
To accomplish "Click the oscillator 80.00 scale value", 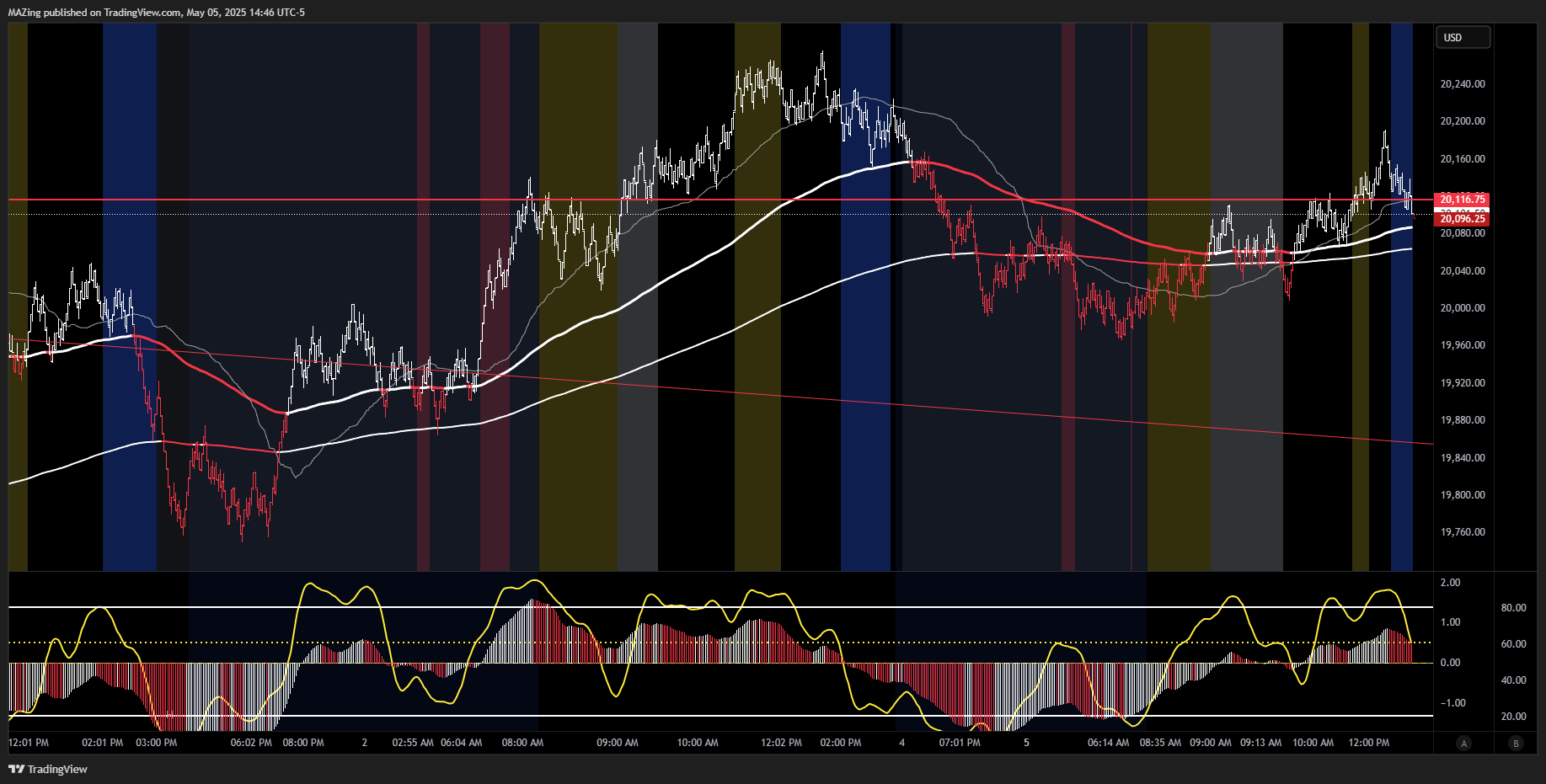I will [x=1514, y=608].
